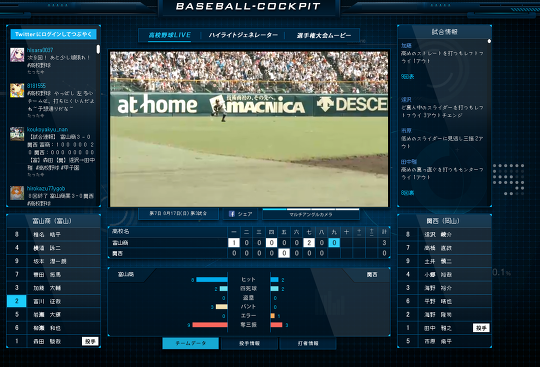Select the 投手 badge in 富山商 roster
The image size is (540, 367).
coord(90,341)
